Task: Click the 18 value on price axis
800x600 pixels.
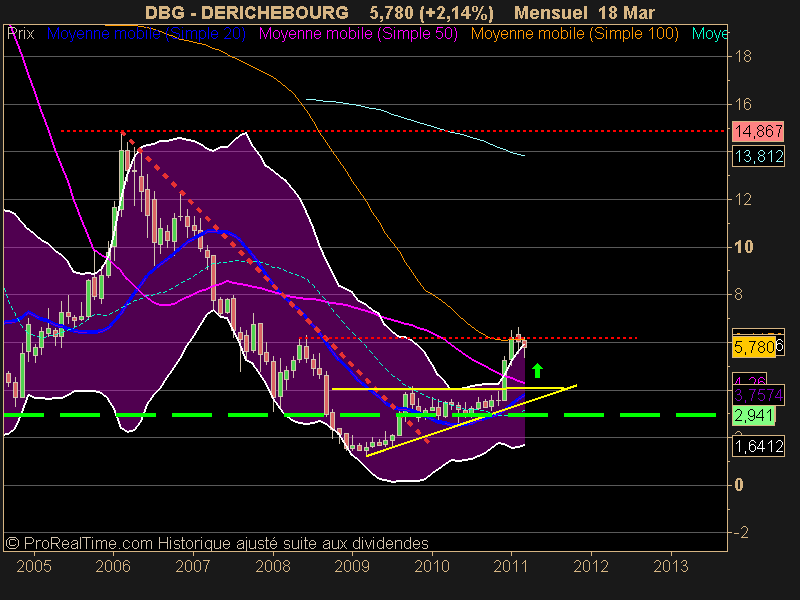Action: [x=743, y=57]
